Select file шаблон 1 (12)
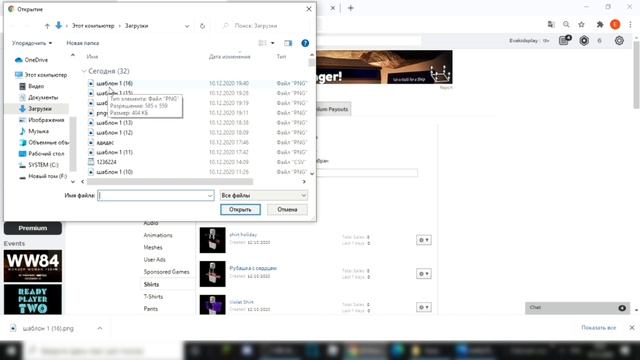 (x=114, y=132)
